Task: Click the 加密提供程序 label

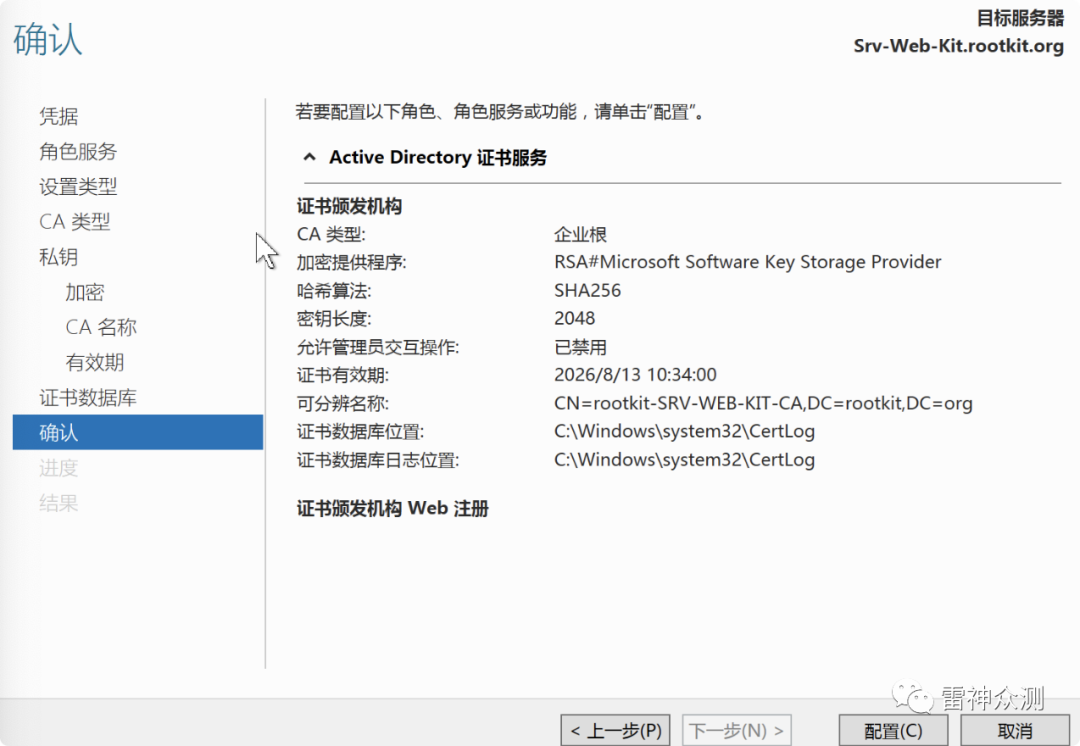Action: [x=351, y=262]
